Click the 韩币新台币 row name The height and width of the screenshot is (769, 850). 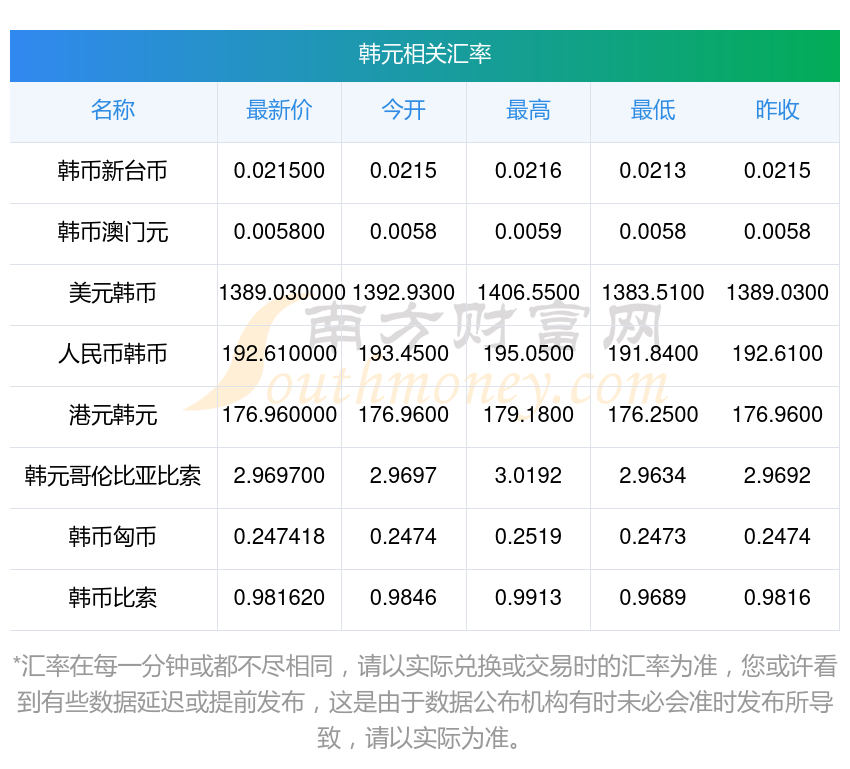click(x=113, y=171)
